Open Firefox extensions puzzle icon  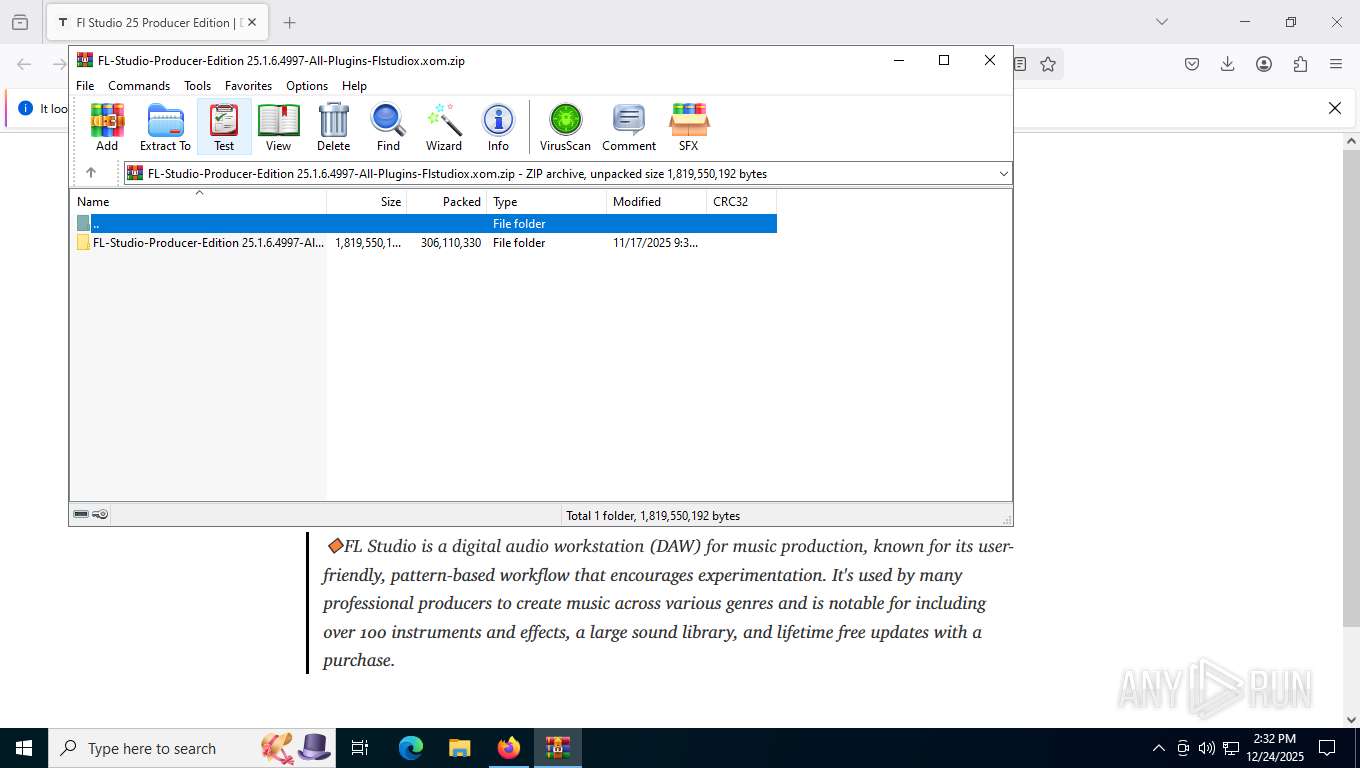(1300, 64)
